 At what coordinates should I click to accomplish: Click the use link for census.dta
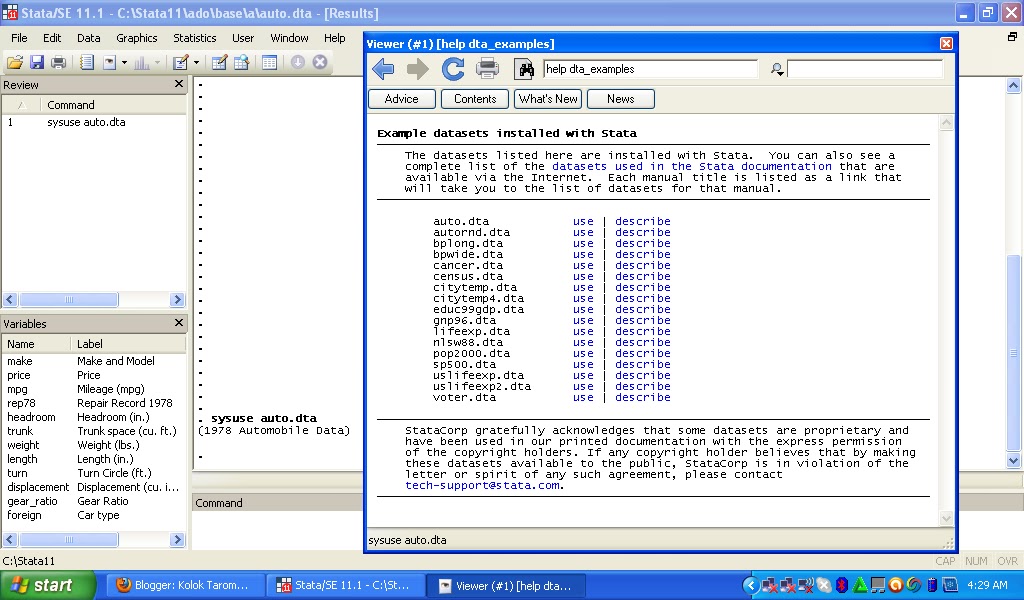583,276
